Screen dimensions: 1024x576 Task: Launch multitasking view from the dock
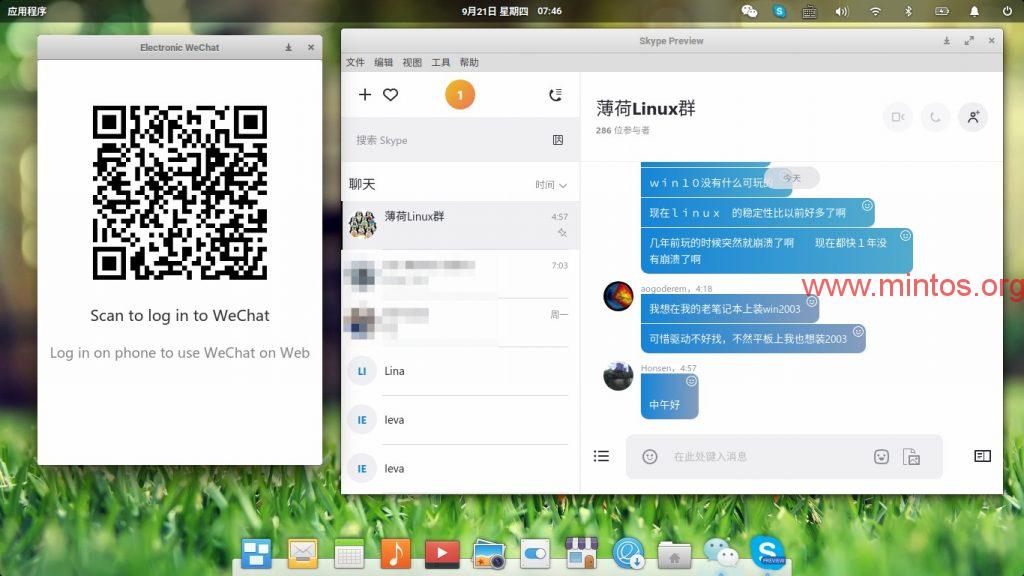[256, 554]
